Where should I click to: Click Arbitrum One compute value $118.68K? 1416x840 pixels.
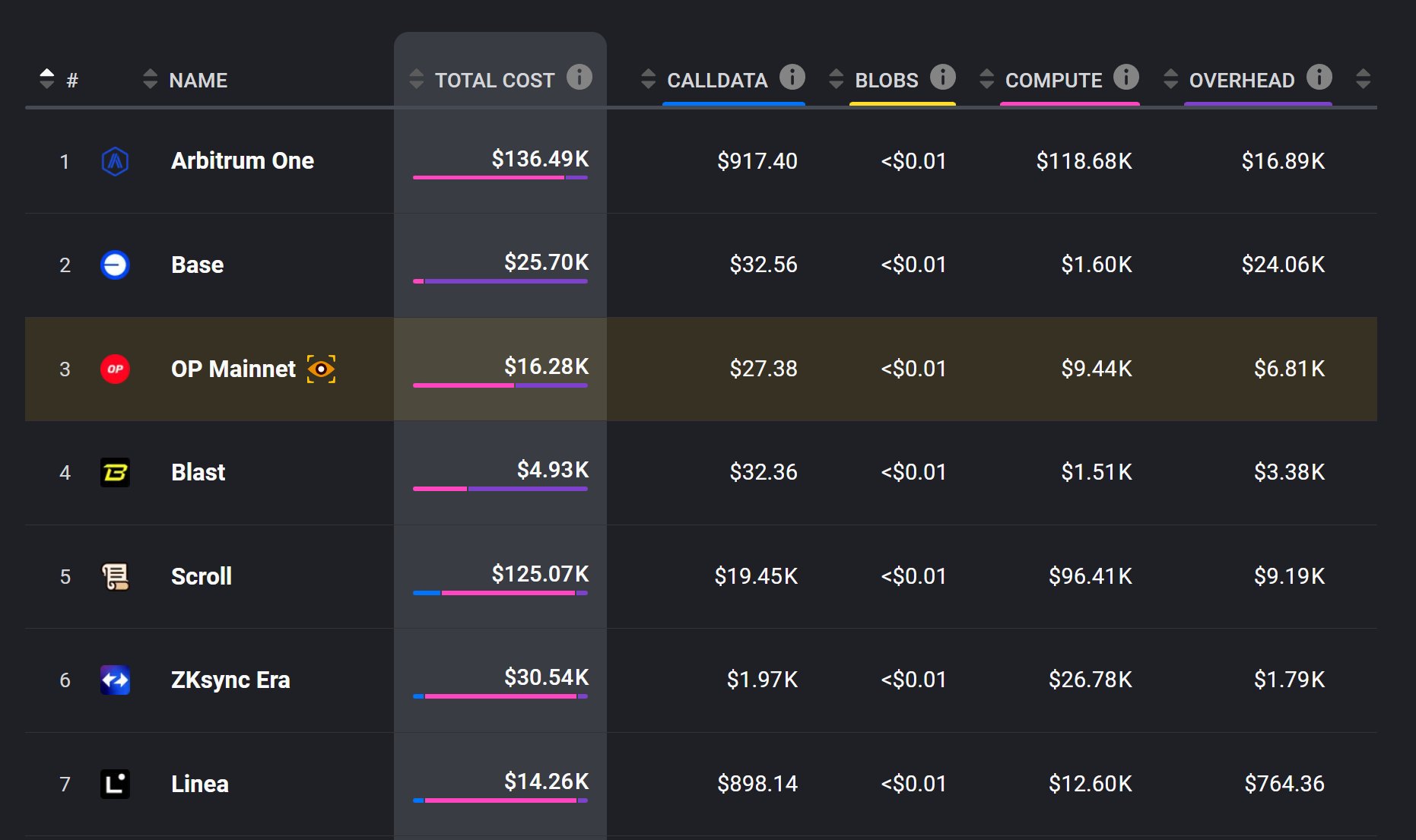point(1084,161)
